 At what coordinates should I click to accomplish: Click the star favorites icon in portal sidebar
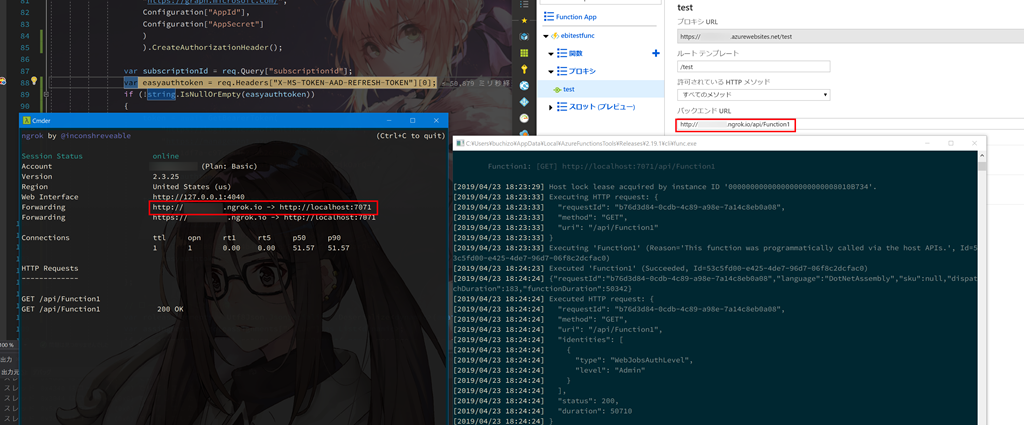[524, 18]
